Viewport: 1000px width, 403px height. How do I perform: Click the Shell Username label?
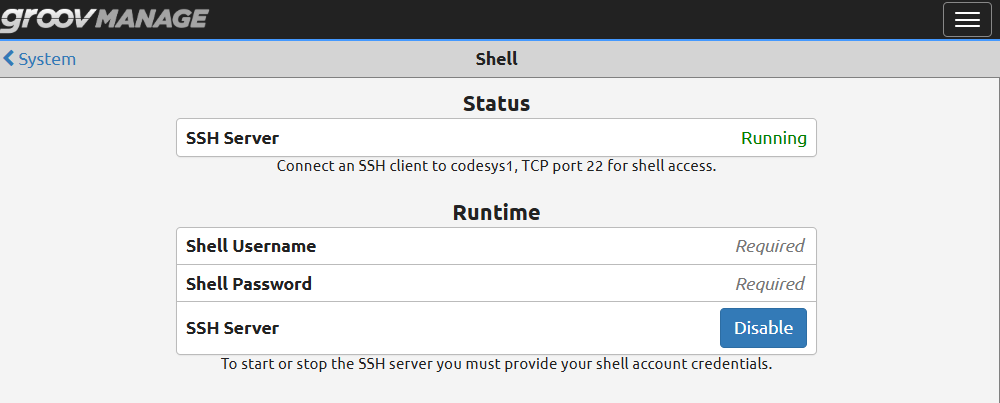coord(251,246)
